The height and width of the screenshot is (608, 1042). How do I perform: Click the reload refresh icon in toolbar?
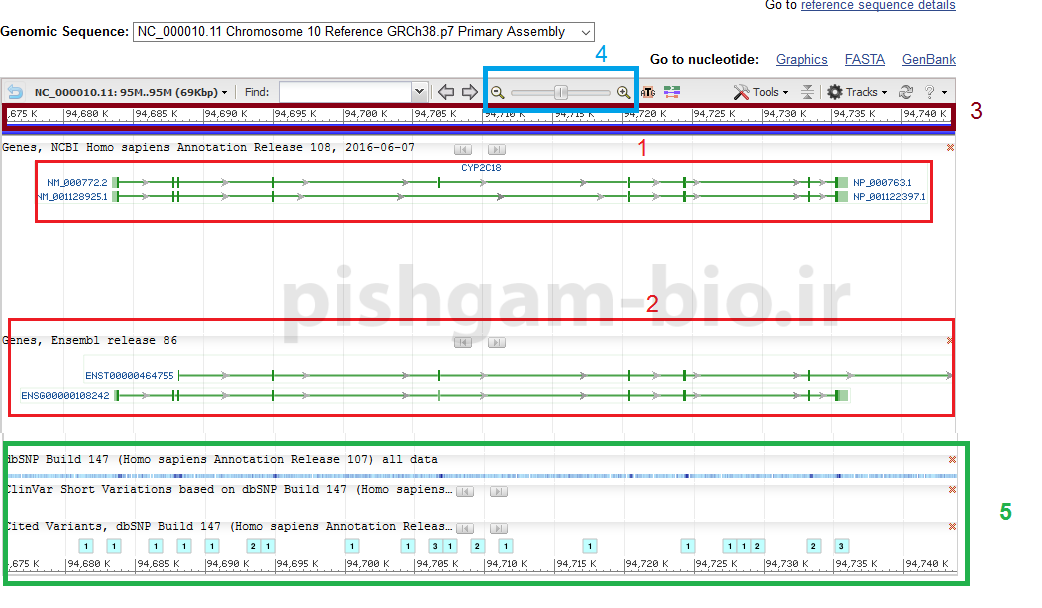coord(906,92)
